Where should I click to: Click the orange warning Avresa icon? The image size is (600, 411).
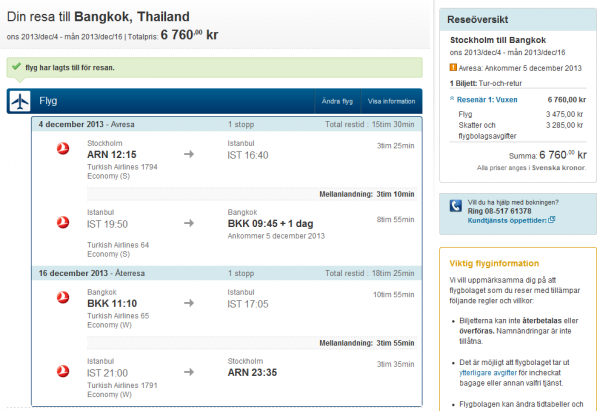453,67
